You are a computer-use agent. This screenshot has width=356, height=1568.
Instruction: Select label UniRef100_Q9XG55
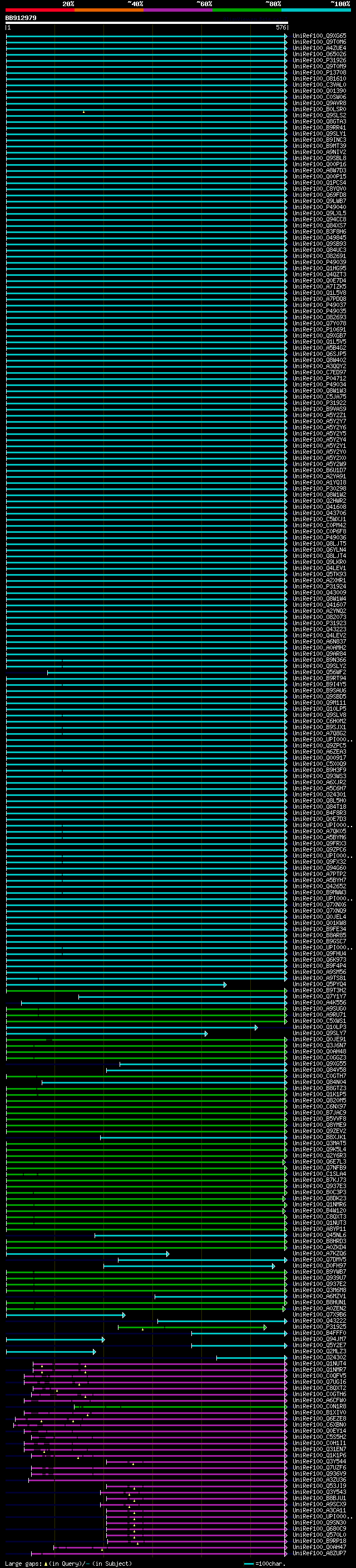[x=319, y=1064]
